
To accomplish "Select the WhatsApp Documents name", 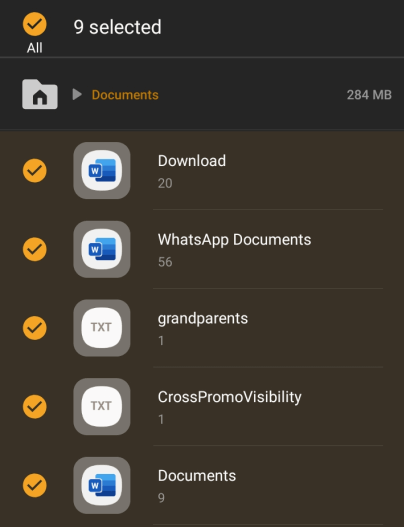I will click(x=234, y=240).
